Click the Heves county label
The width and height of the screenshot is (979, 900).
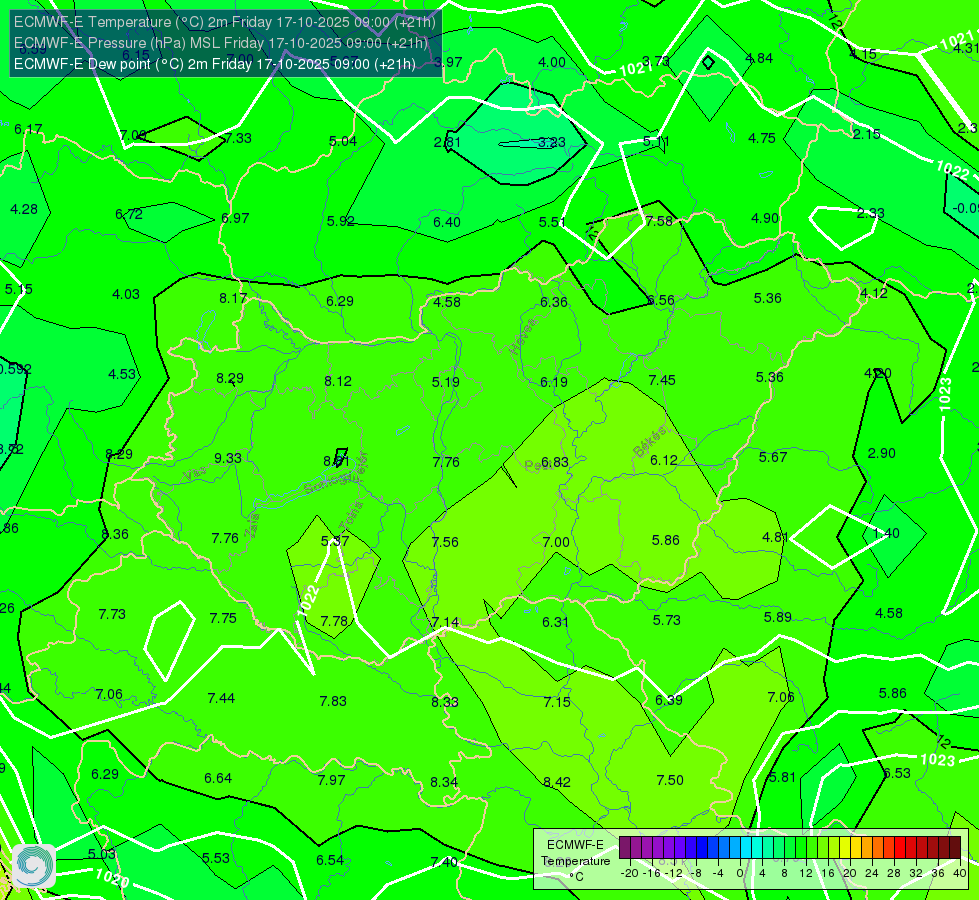tap(523, 336)
